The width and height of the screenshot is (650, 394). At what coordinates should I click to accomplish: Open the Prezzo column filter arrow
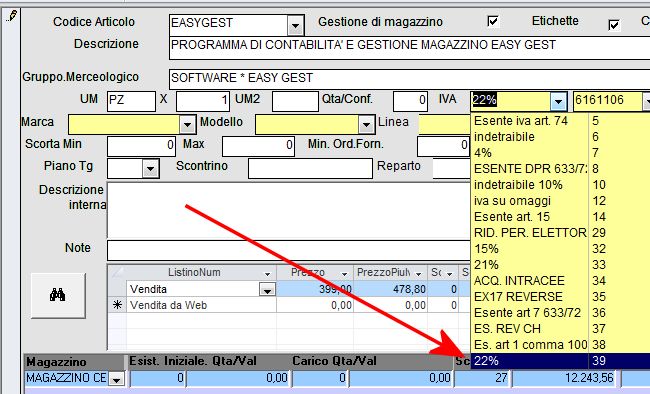pos(344,274)
